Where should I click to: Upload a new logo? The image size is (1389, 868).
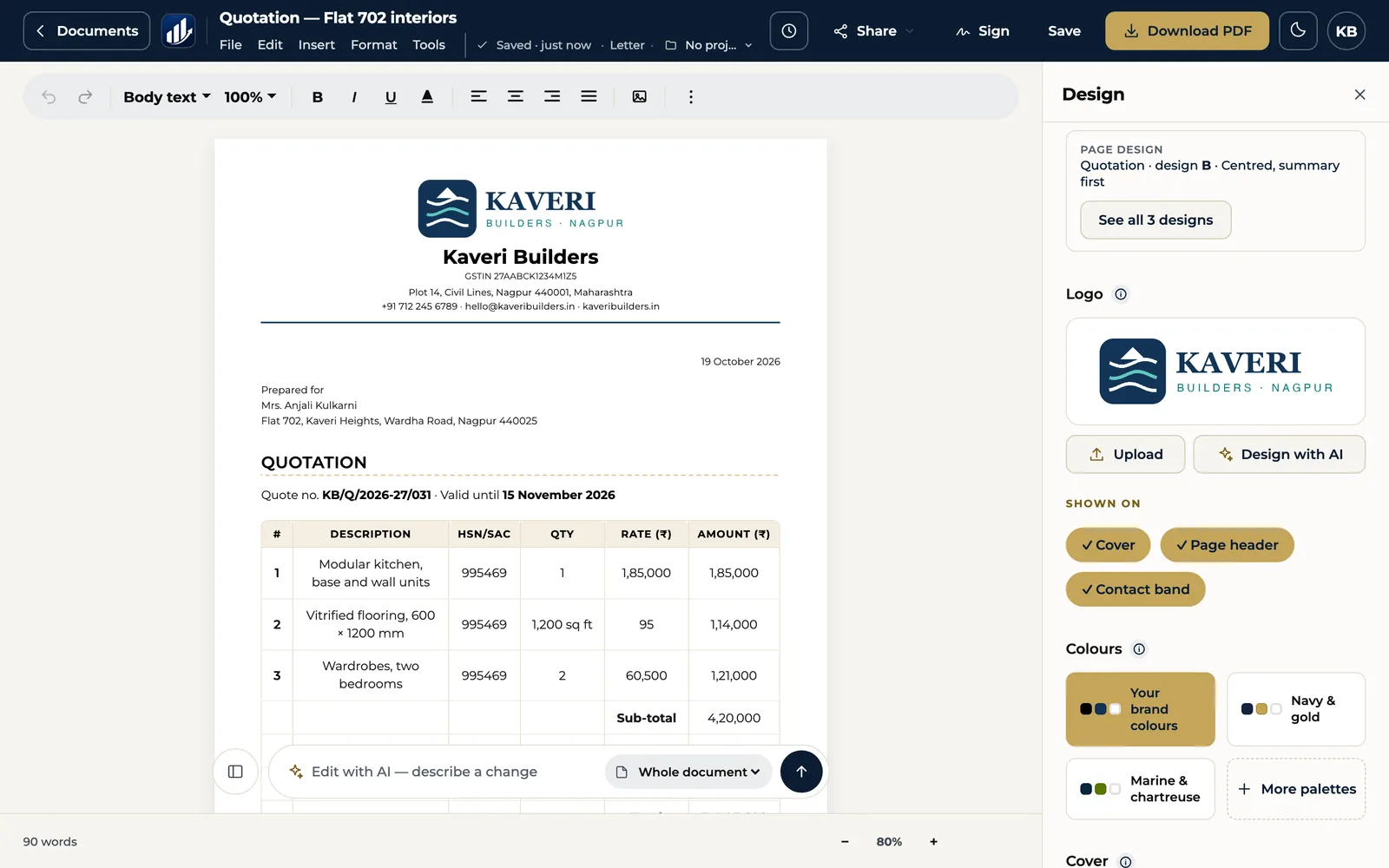(x=1125, y=455)
